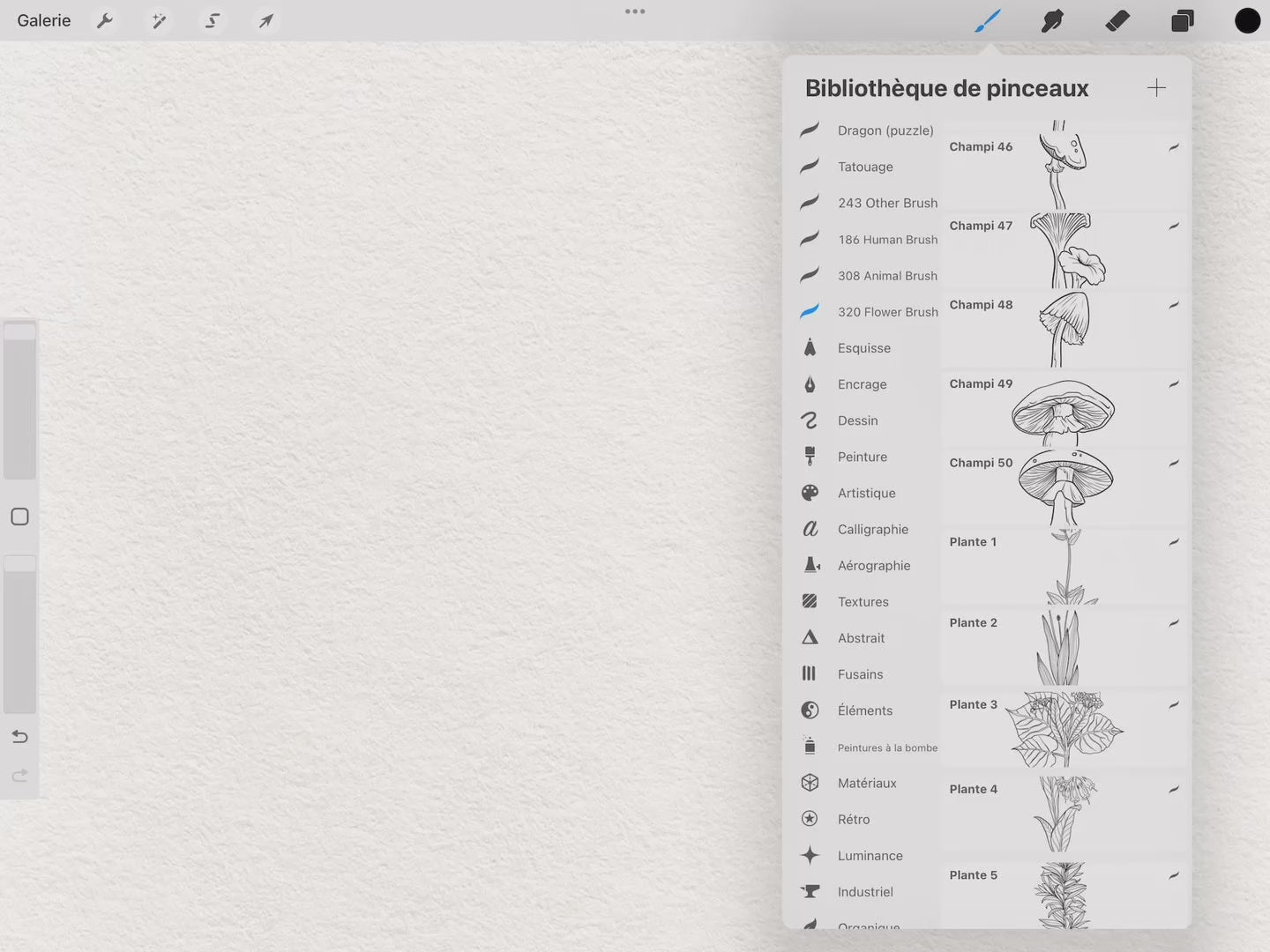Toggle the square Modify button in sidebar
Image resolution: width=1270 pixels, height=952 pixels.
click(19, 517)
